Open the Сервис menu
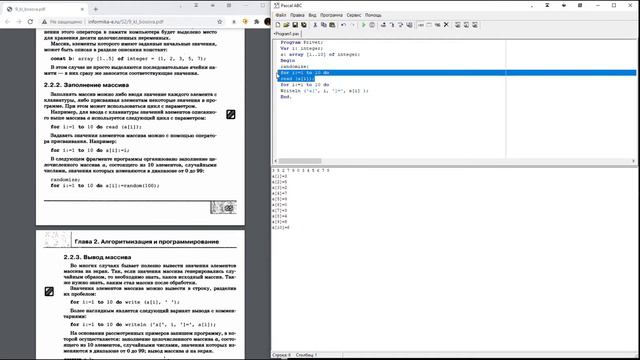Viewport: 640px width, 360px height. [354, 15]
